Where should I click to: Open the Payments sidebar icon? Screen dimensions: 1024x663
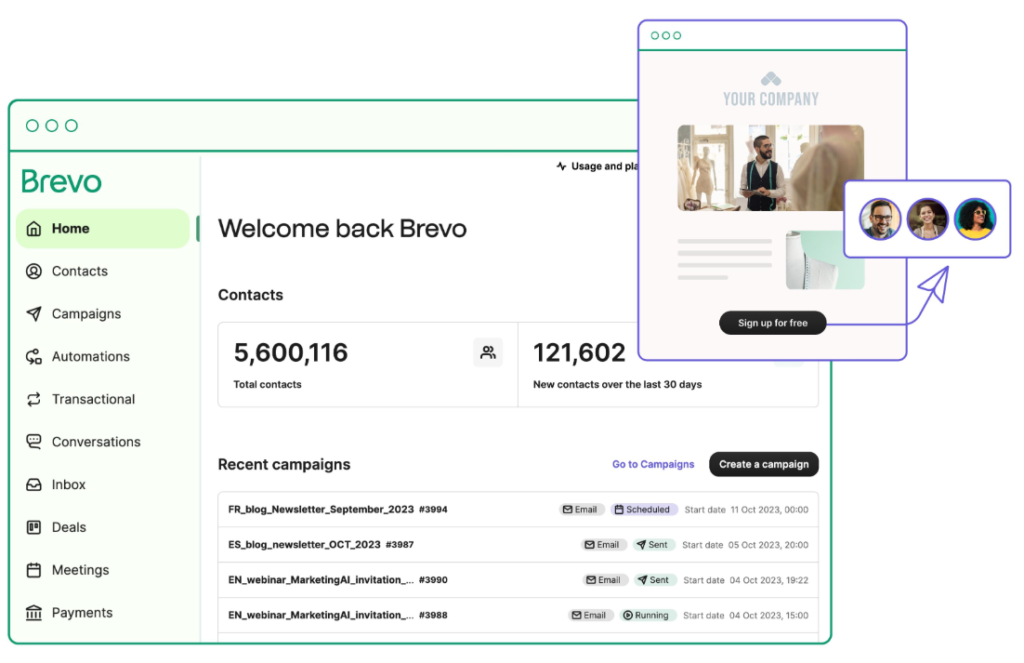(x=34, y=612)
